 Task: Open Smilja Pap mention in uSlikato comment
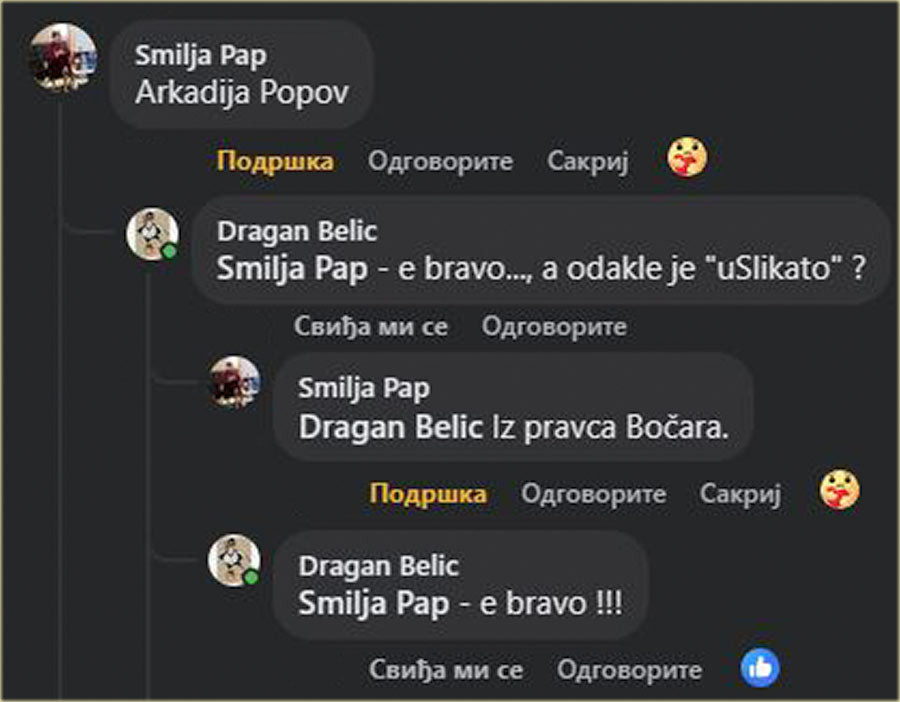tap(292, 268)
